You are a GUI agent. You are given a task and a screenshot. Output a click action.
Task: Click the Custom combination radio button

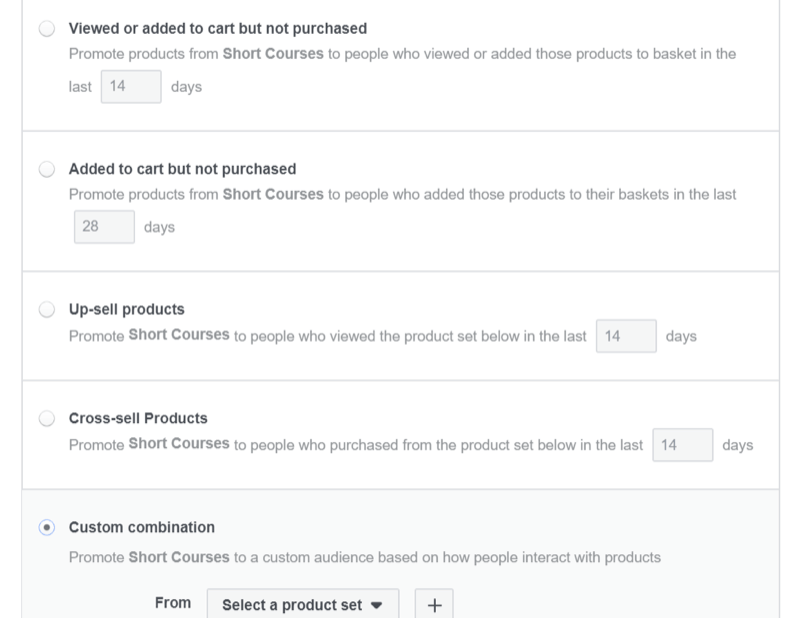click(x=47, y=527)
